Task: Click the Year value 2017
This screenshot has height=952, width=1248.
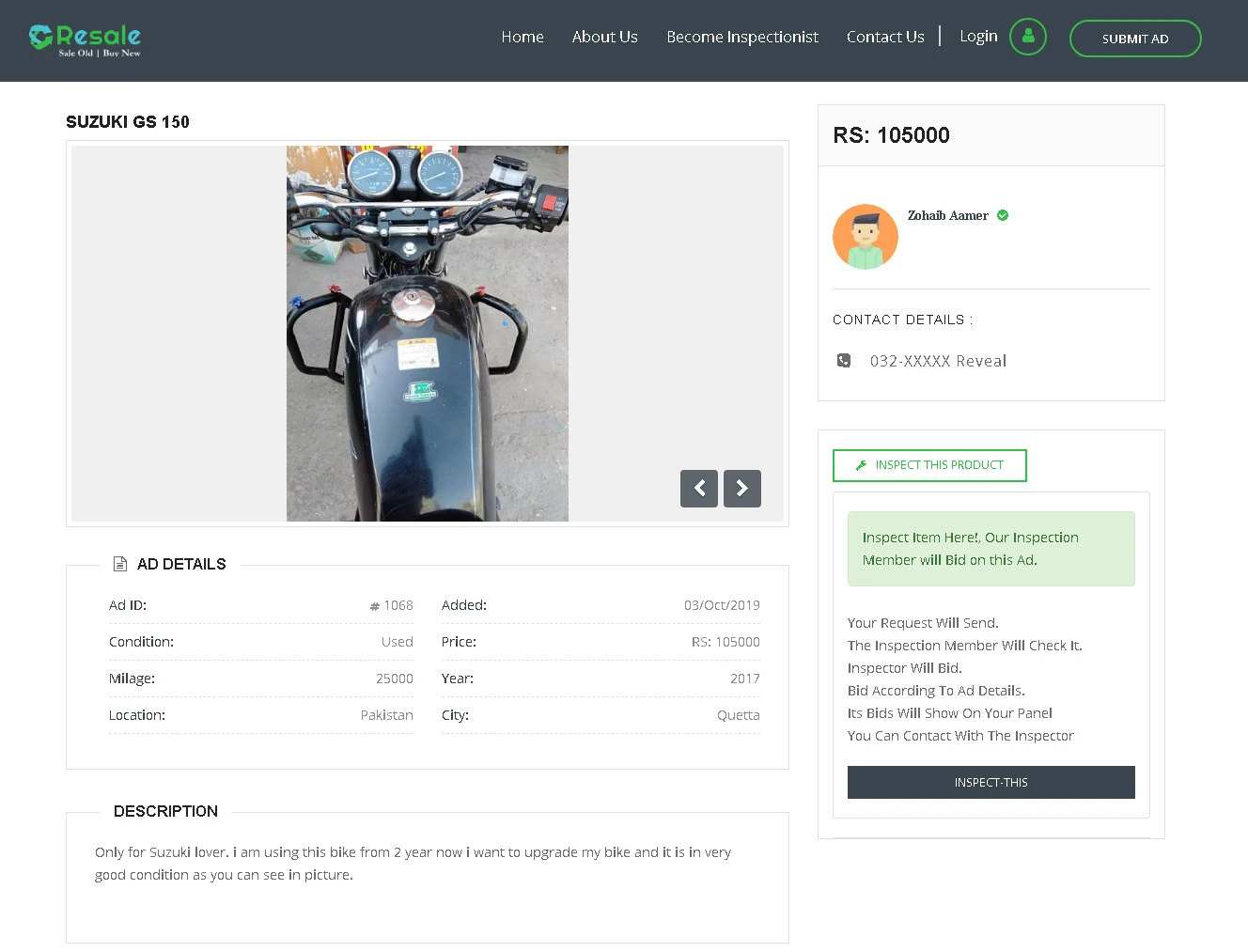Action: tap(744, 679)
